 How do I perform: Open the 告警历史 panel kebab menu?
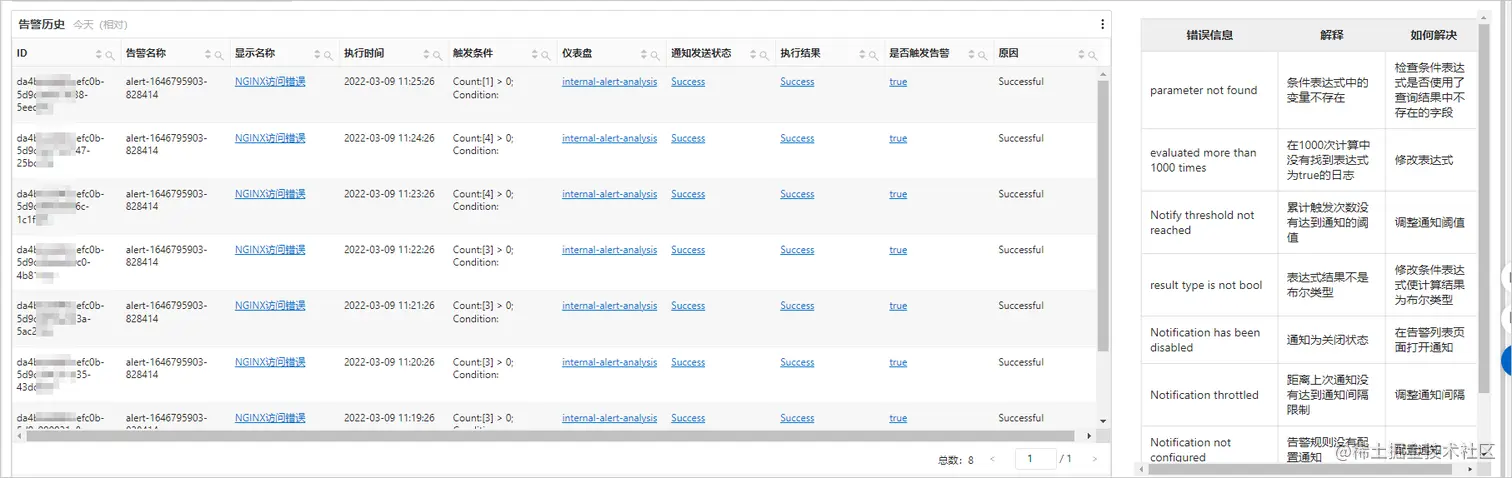pyautogui.click(x=1103, y=24)
